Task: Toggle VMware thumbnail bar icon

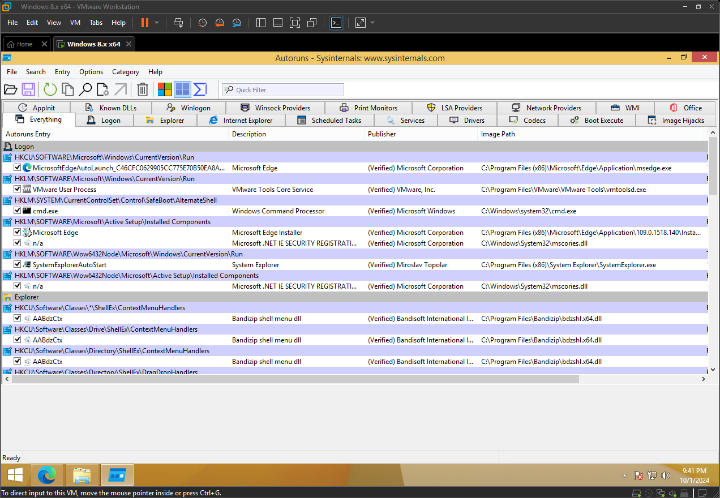Action: point(278,22)
